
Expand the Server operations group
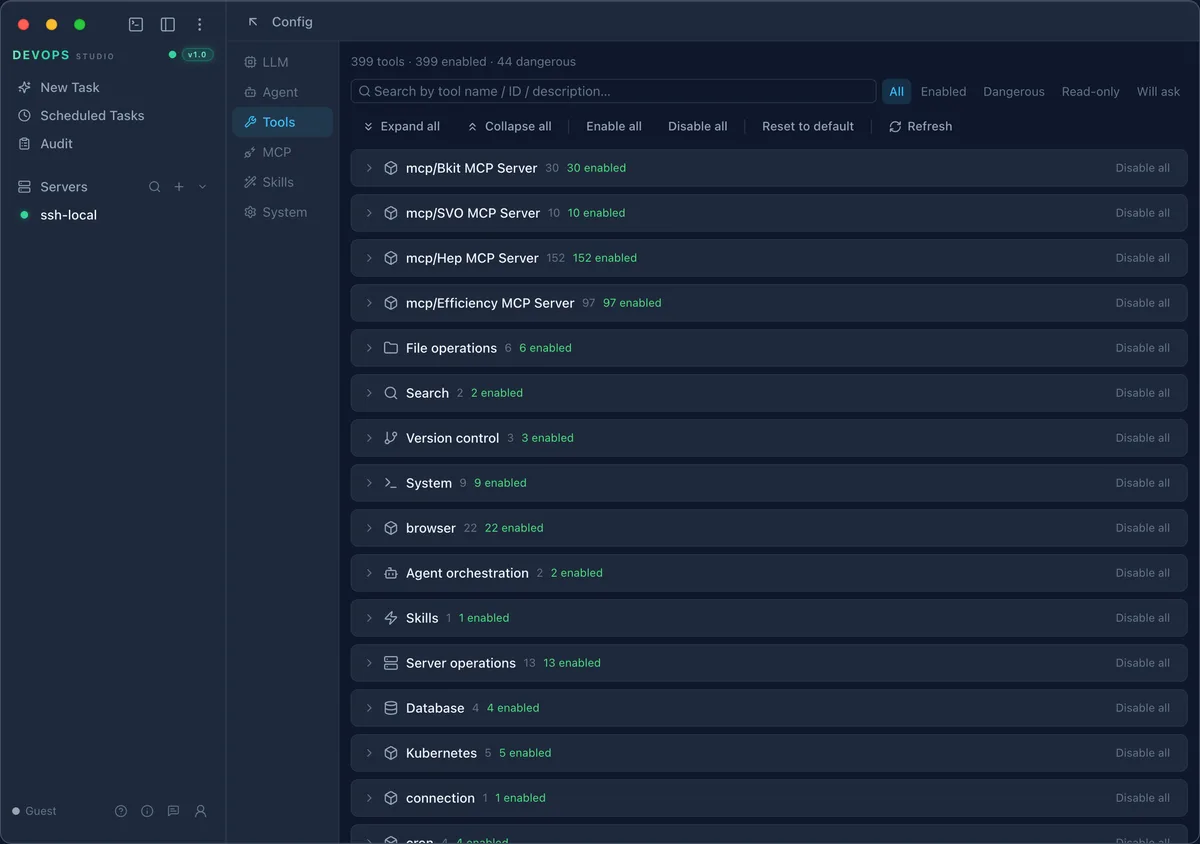click(369, 663)
